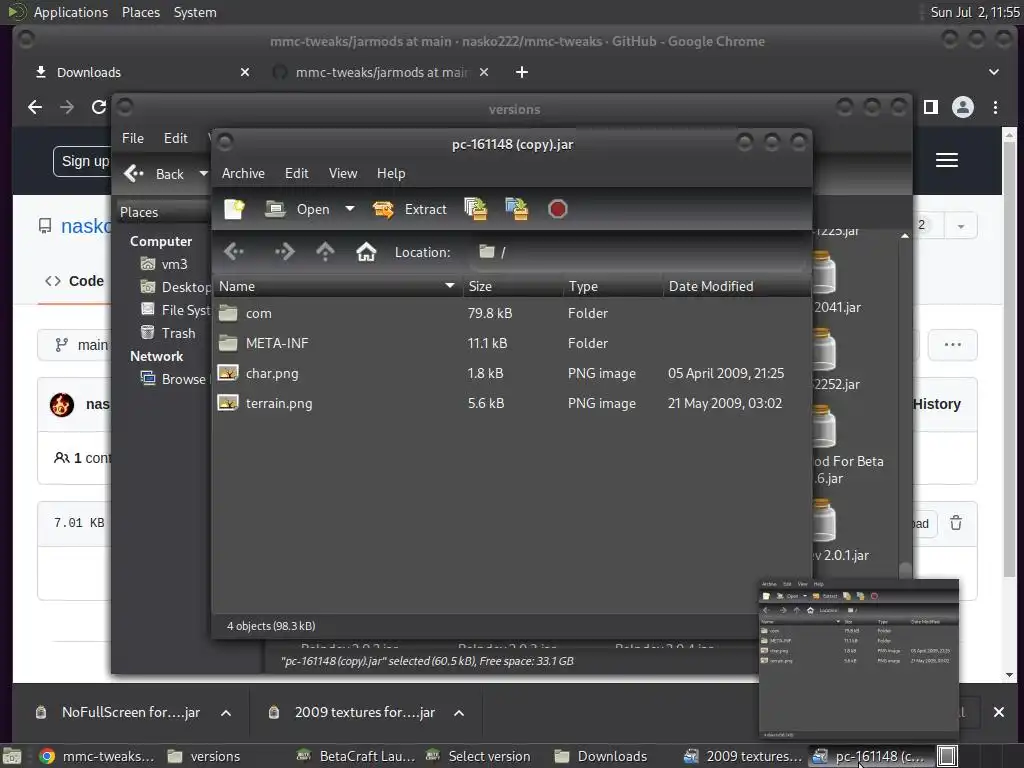Select vm3 in Places sidebar
This screenshot has height=768, width=1024.
165,264
